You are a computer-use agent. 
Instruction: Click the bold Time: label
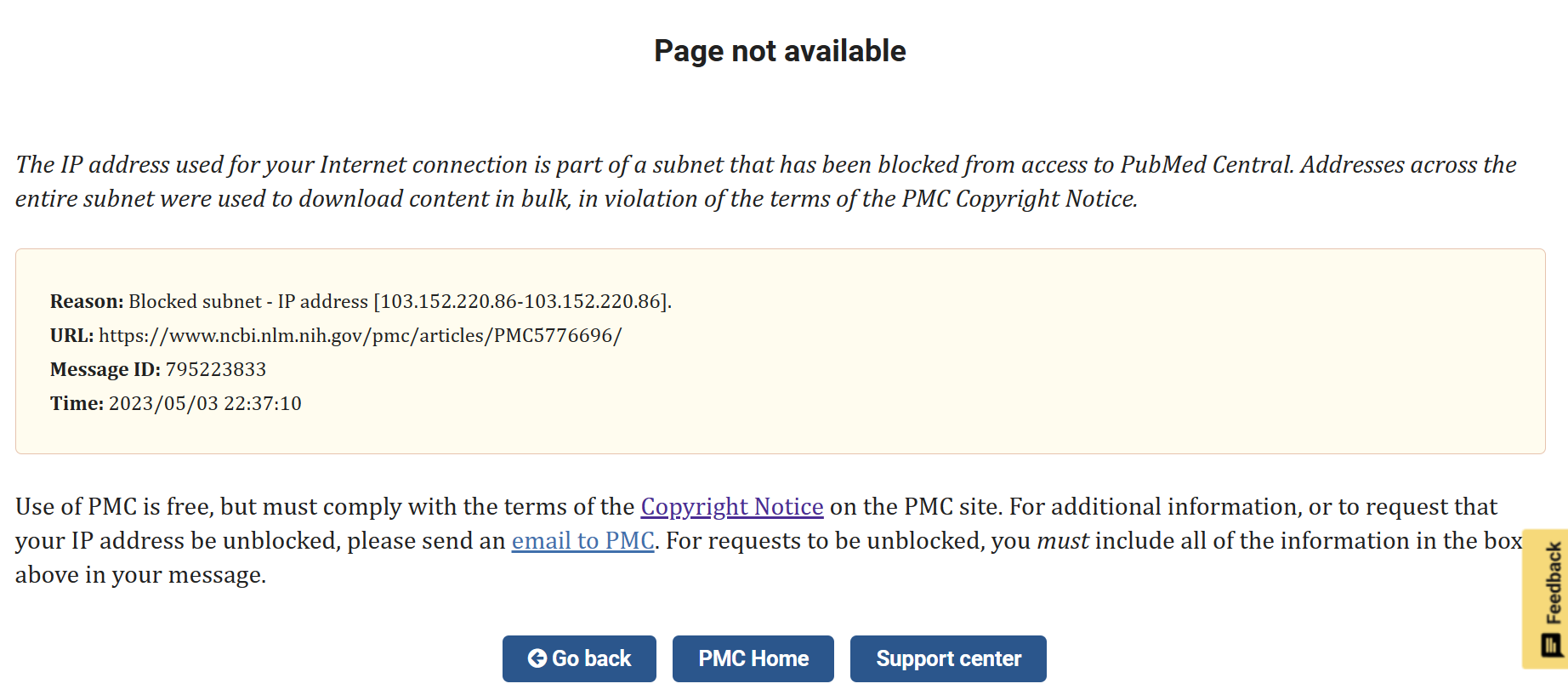tap(77, 403)
